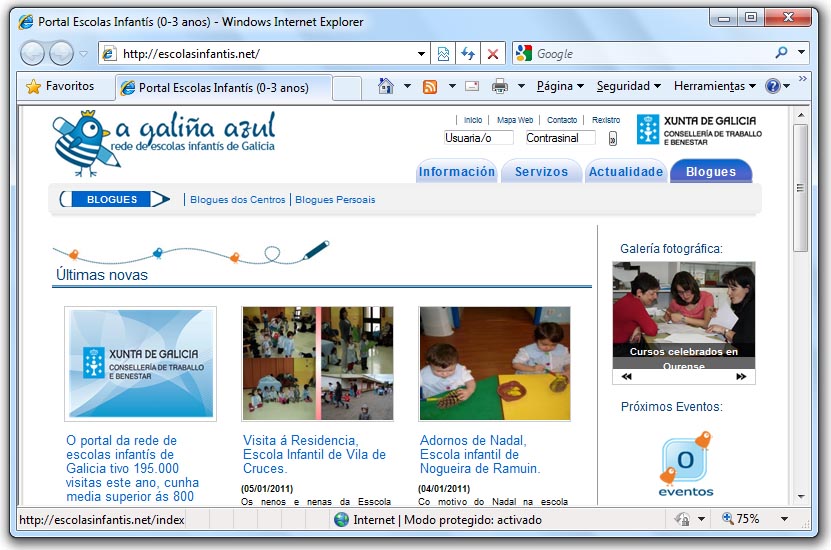Open the Xunta de Galicia news thumbnail
The height and width of the screenshot is (550, 831).
coord(140,364)
